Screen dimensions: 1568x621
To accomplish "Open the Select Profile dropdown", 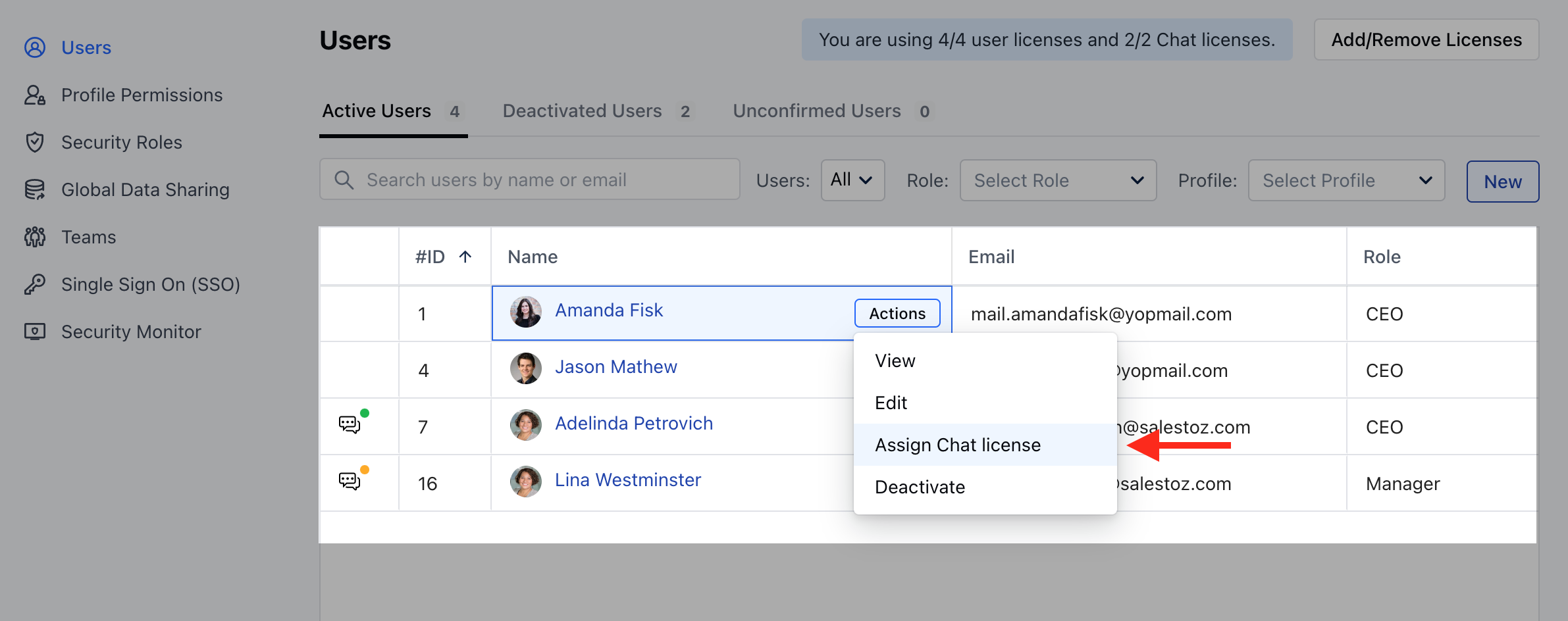I will [x=1346, y=180].
